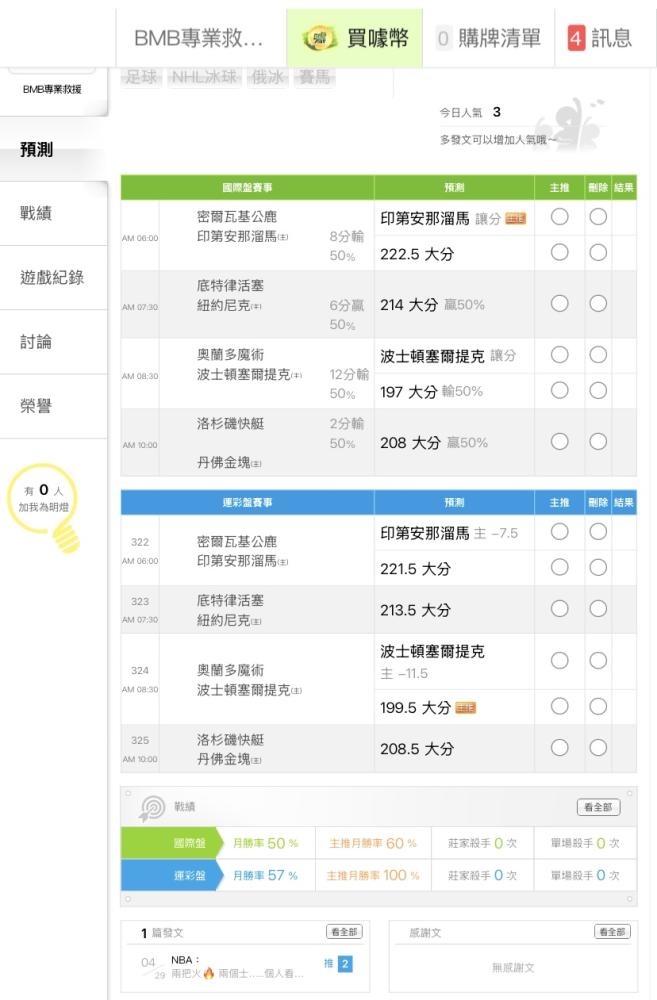Click the 0 badge beside 購牌清單

pos(443,39)
